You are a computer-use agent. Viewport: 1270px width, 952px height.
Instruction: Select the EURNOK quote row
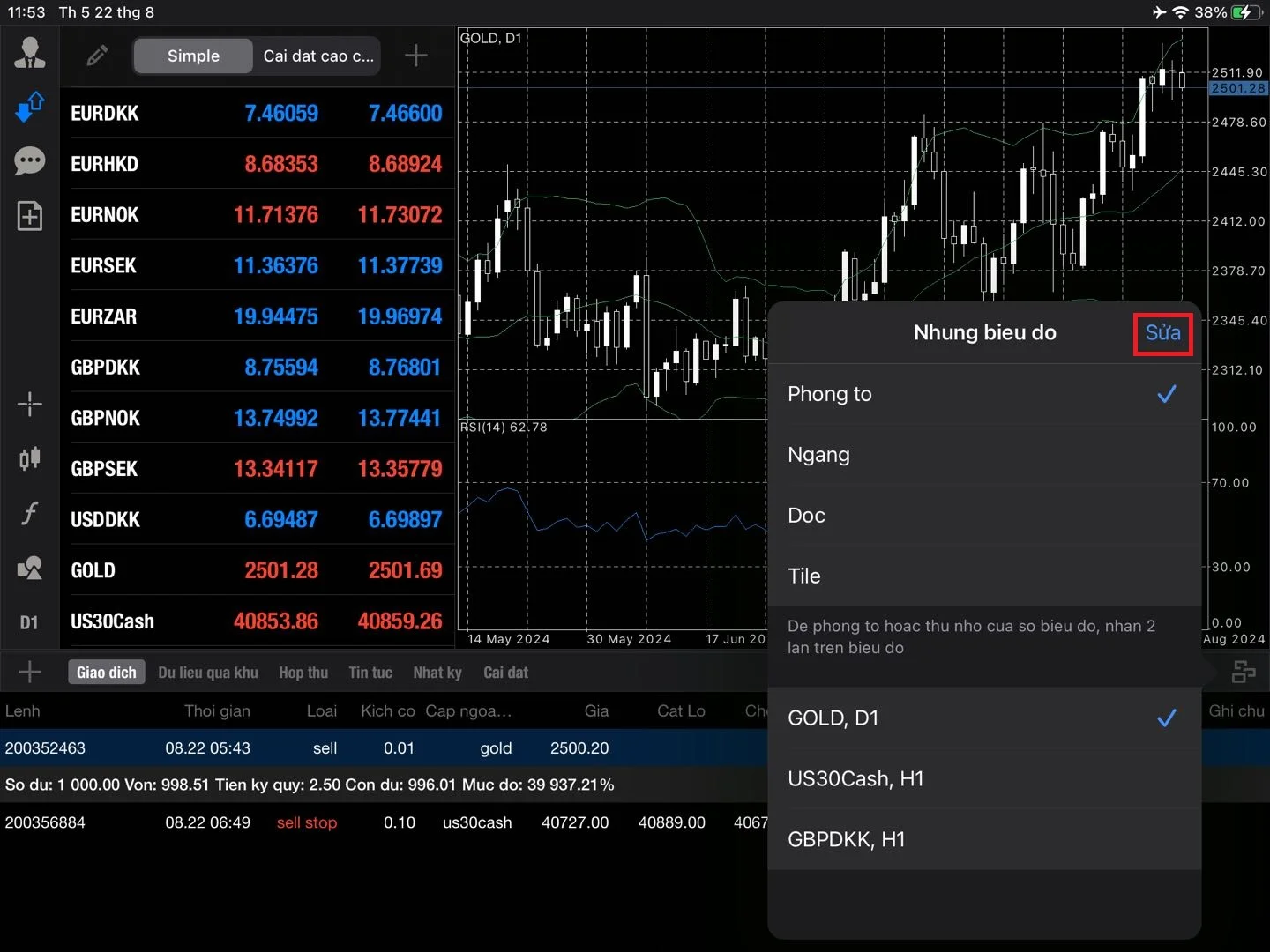point(258,215)
